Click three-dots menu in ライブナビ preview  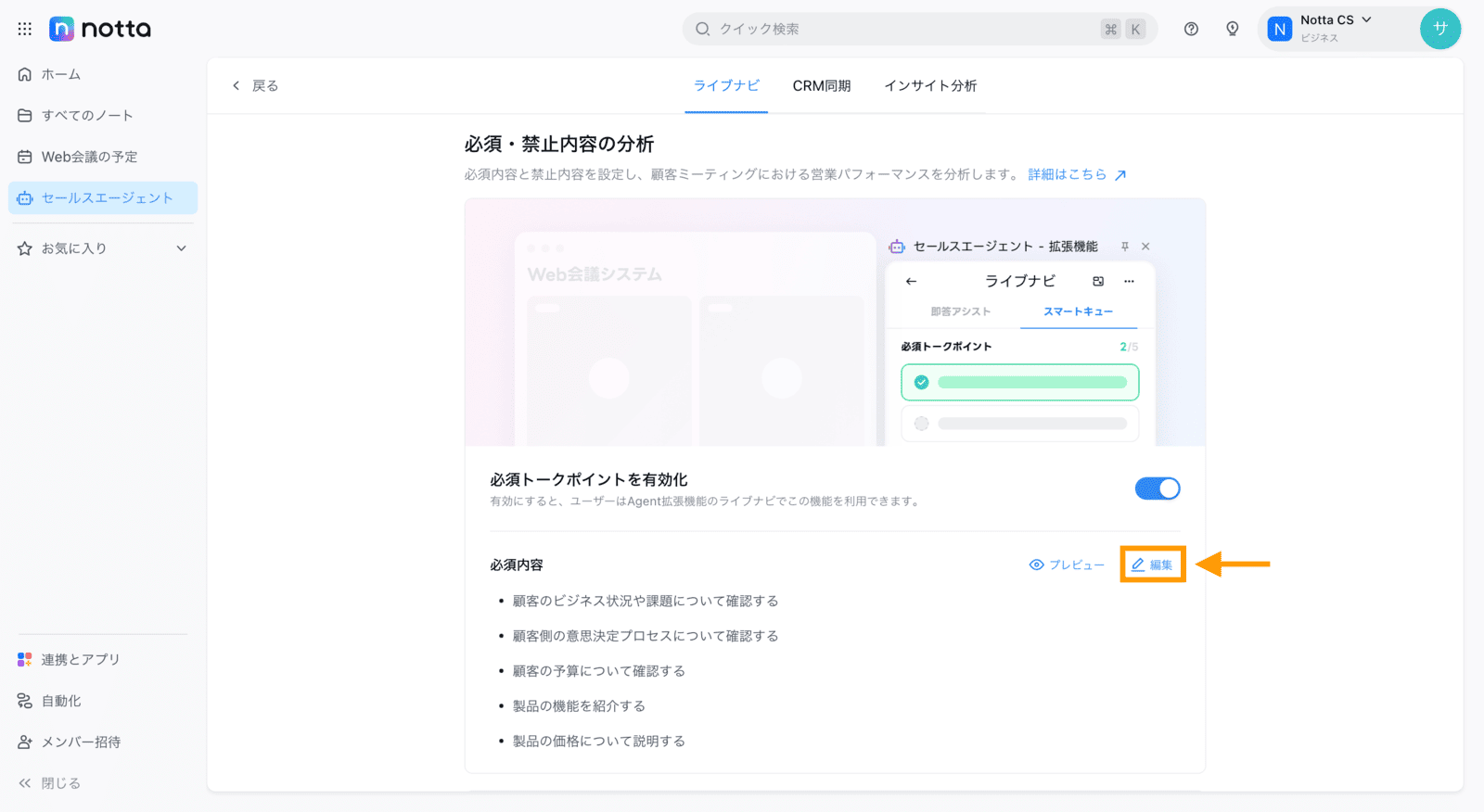click(x=1129, y=281)
